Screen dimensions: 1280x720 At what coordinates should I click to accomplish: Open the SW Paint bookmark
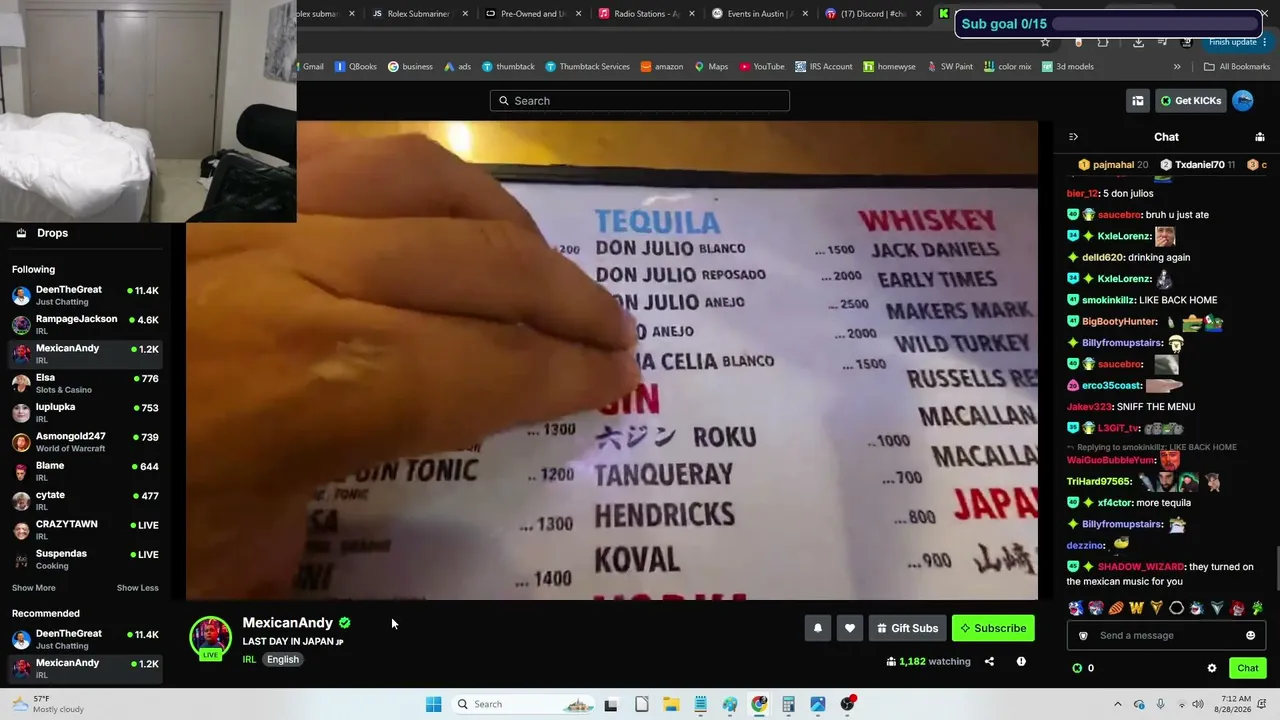click(950, 67)
